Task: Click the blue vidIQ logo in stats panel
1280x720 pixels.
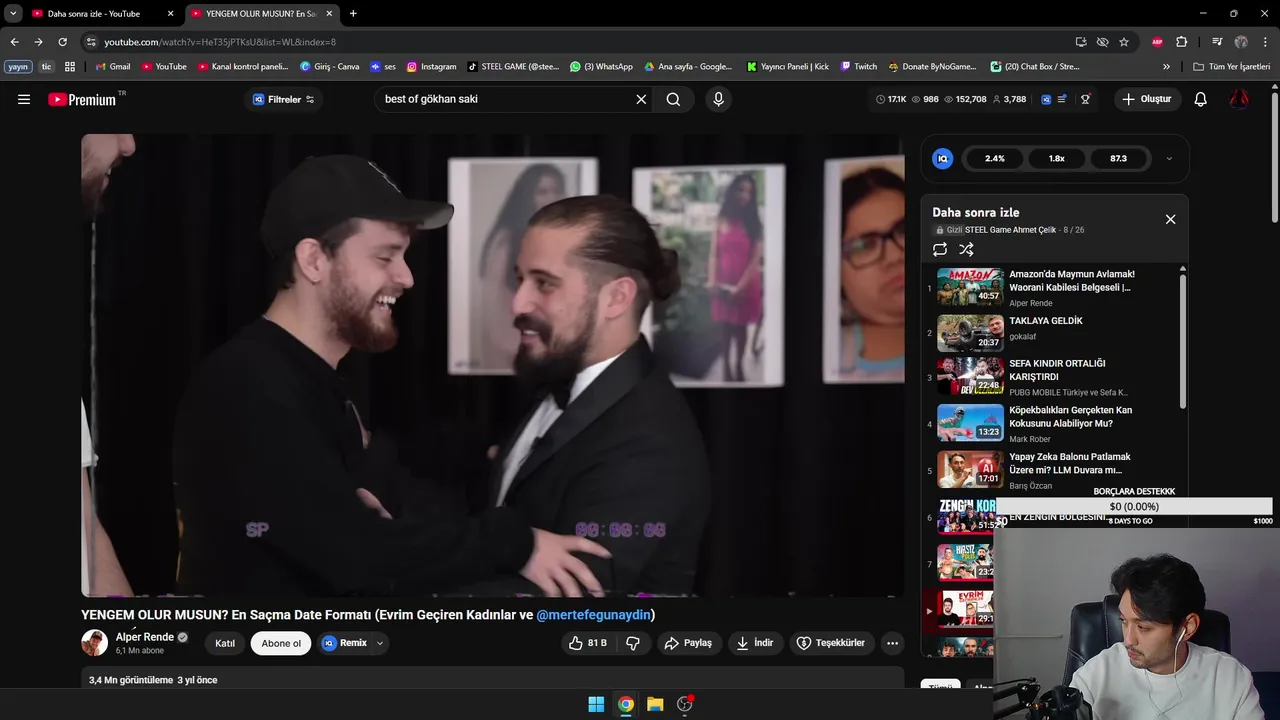Action: [x=942, y=158]
